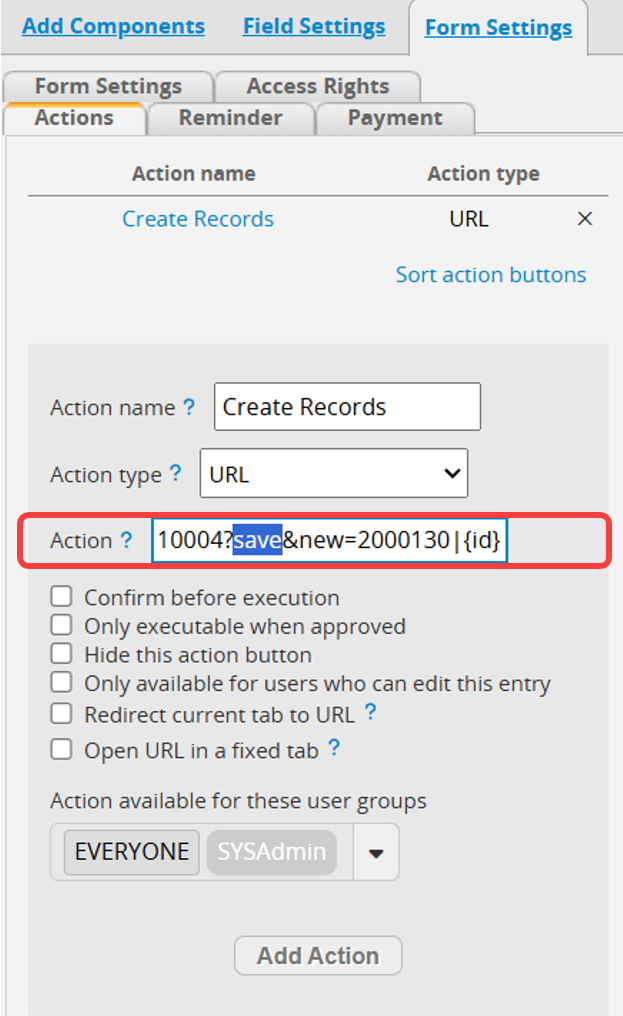Check Open URL in a fixed tab
The image size is (623, 1016).
[x=62, y=750]
